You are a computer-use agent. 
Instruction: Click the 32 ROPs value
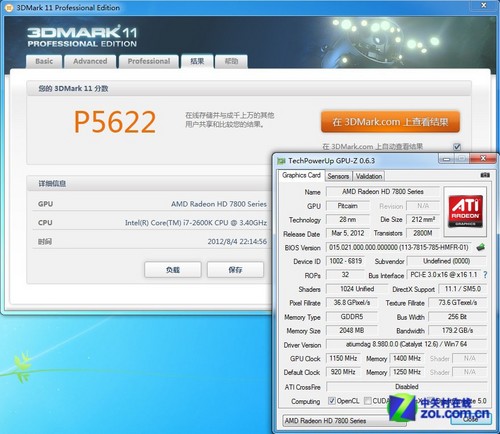tap(345, 275)
